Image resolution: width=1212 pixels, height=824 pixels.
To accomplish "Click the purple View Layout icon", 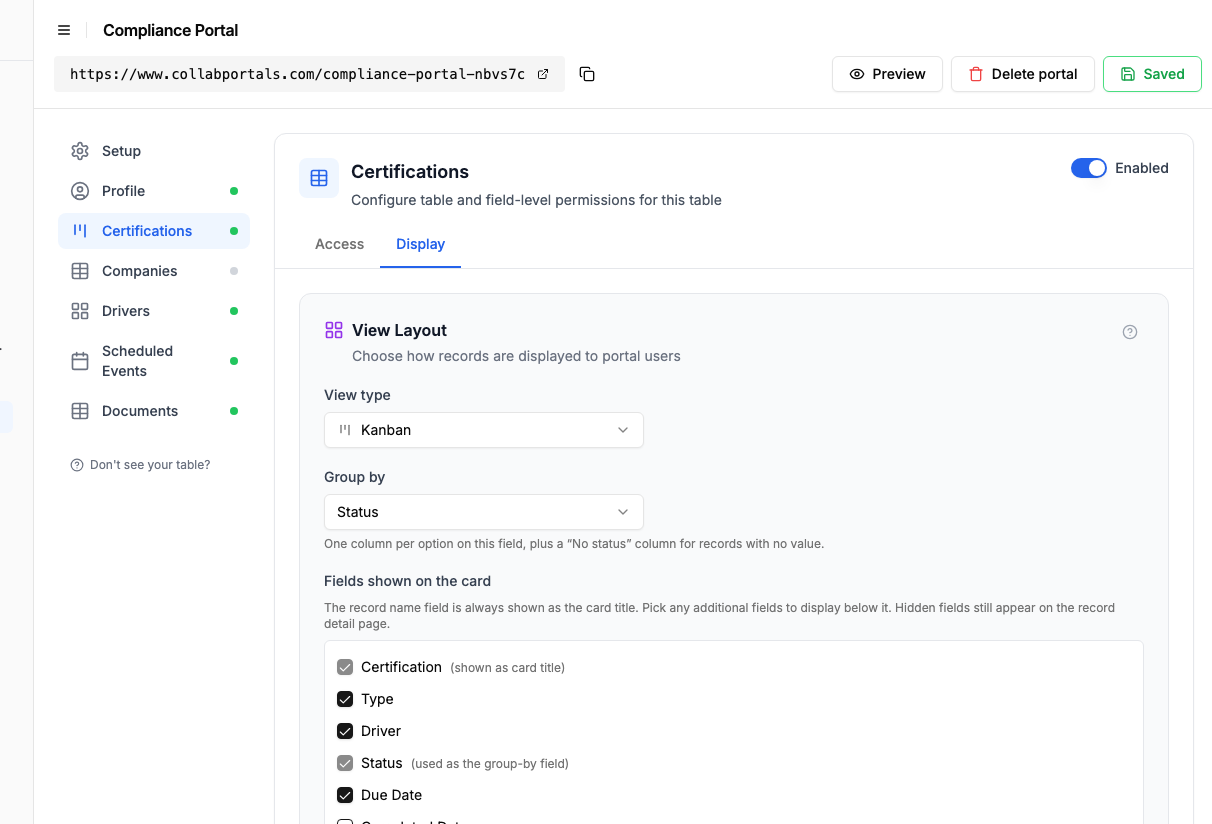I will coord(334,330).
